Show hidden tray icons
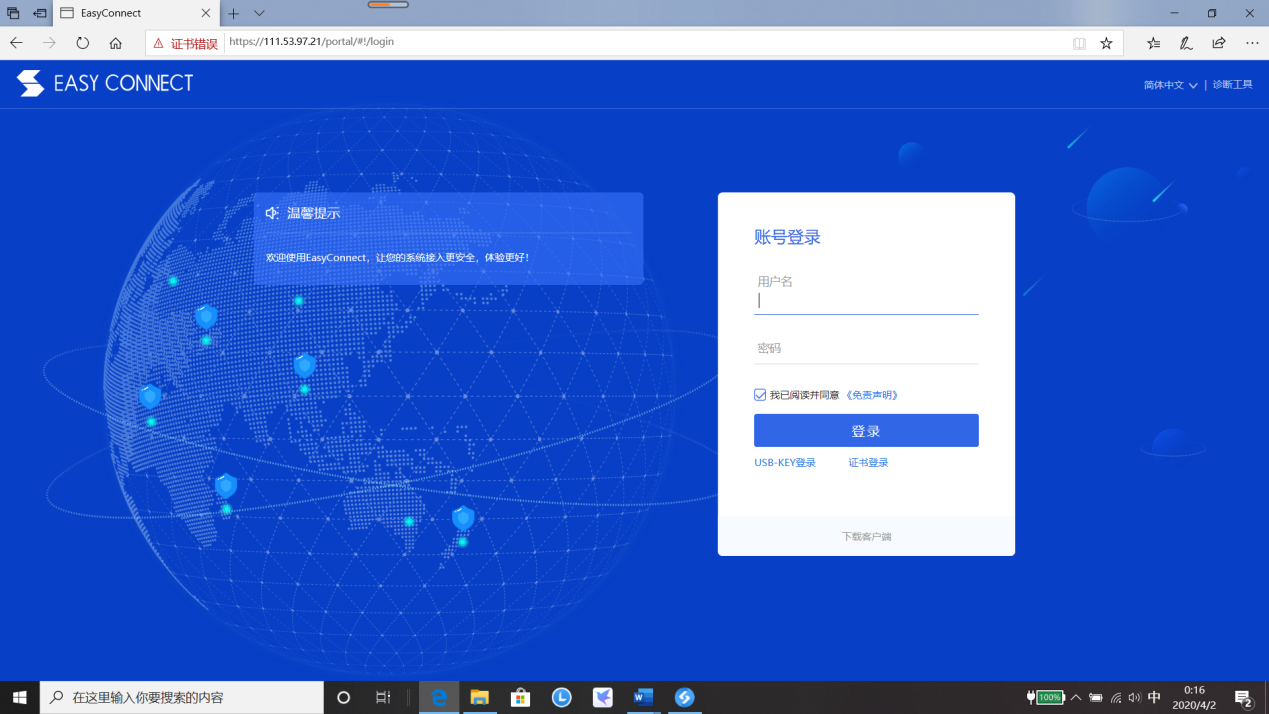 (1076, 697)
